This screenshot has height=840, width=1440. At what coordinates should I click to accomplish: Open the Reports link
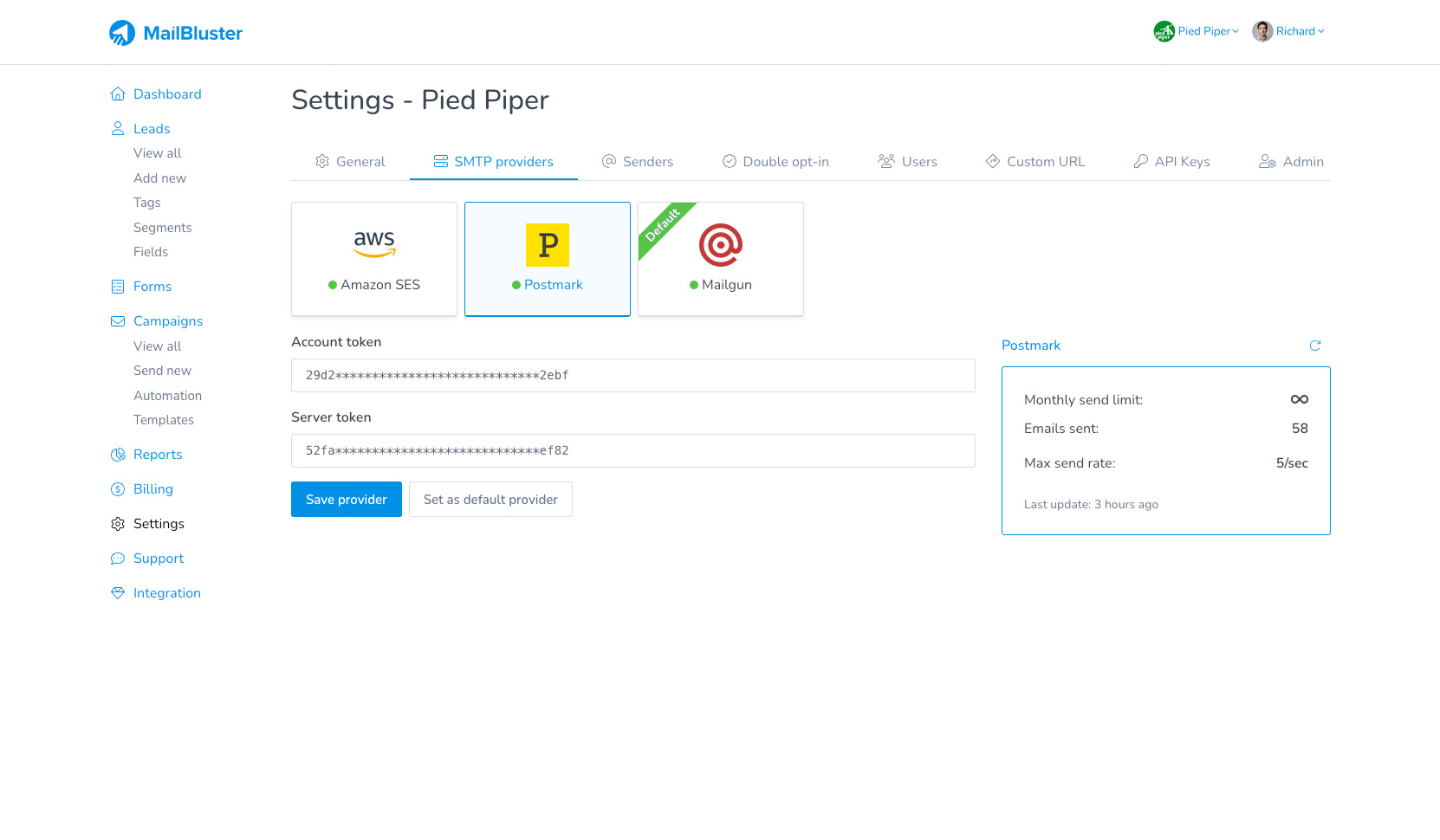(x=158, y=454)
